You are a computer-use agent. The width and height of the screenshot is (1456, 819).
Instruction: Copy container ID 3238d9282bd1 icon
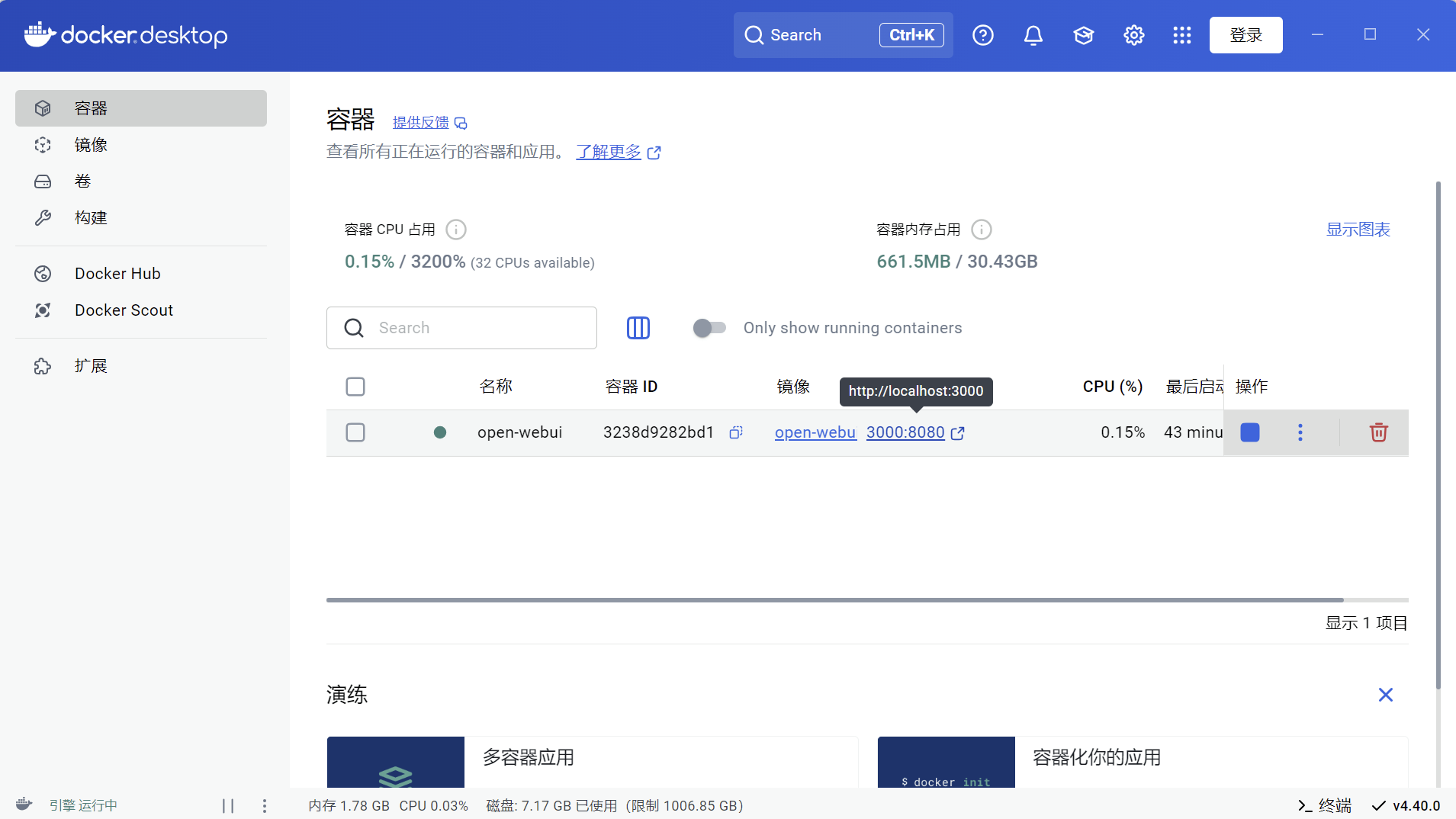tap(735, 432)
